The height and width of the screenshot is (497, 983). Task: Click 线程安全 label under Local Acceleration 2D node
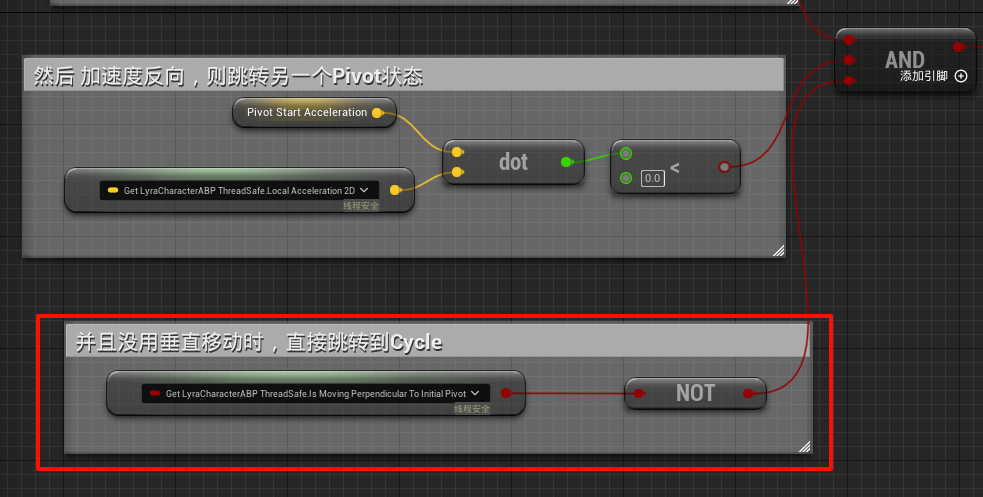360,206
